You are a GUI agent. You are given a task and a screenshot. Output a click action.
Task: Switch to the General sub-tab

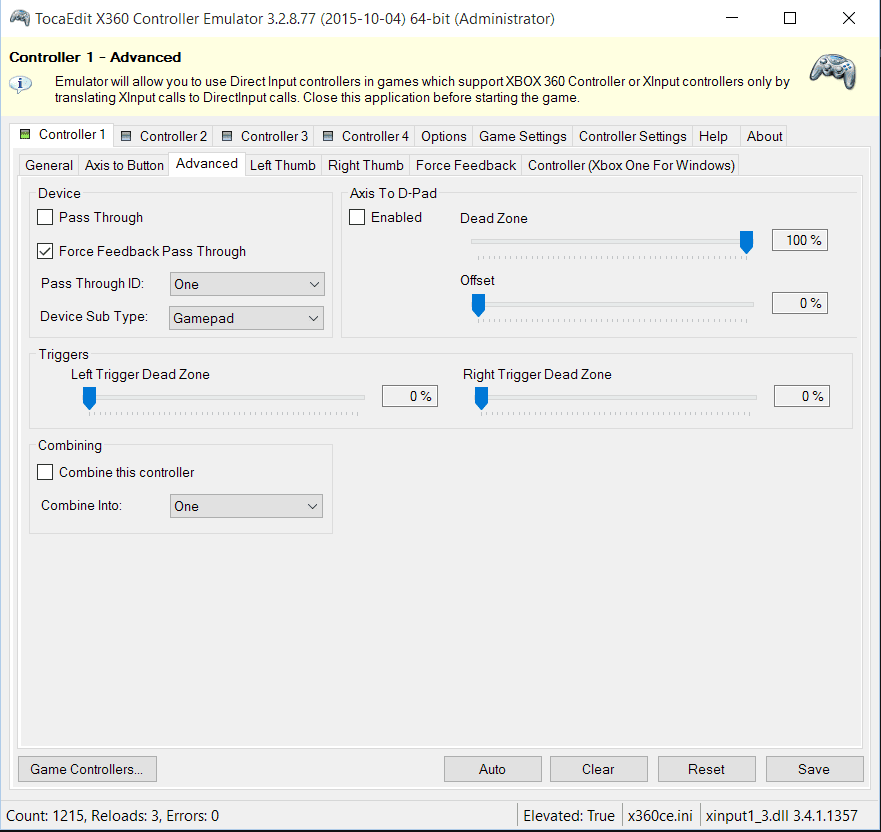49,165
